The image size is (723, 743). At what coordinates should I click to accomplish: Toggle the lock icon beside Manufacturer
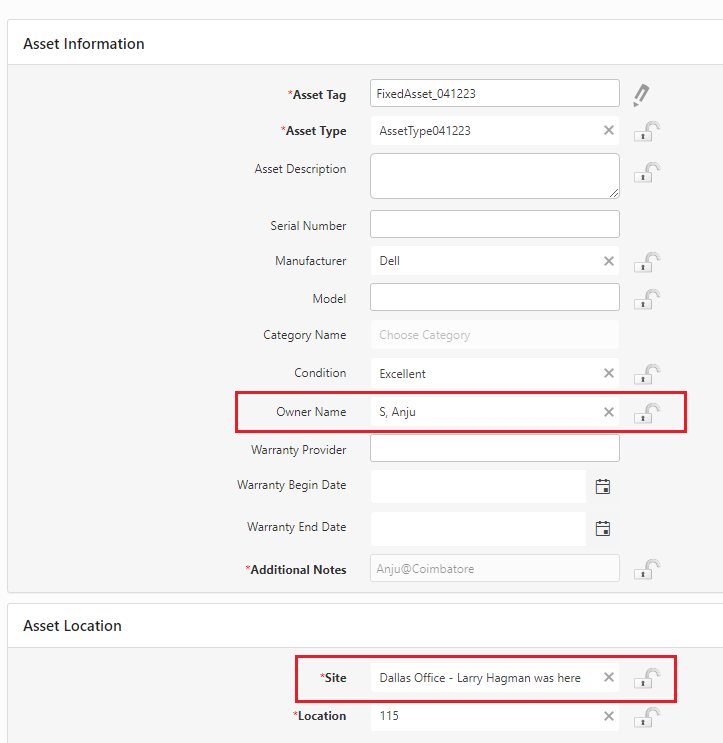(647, 262)
